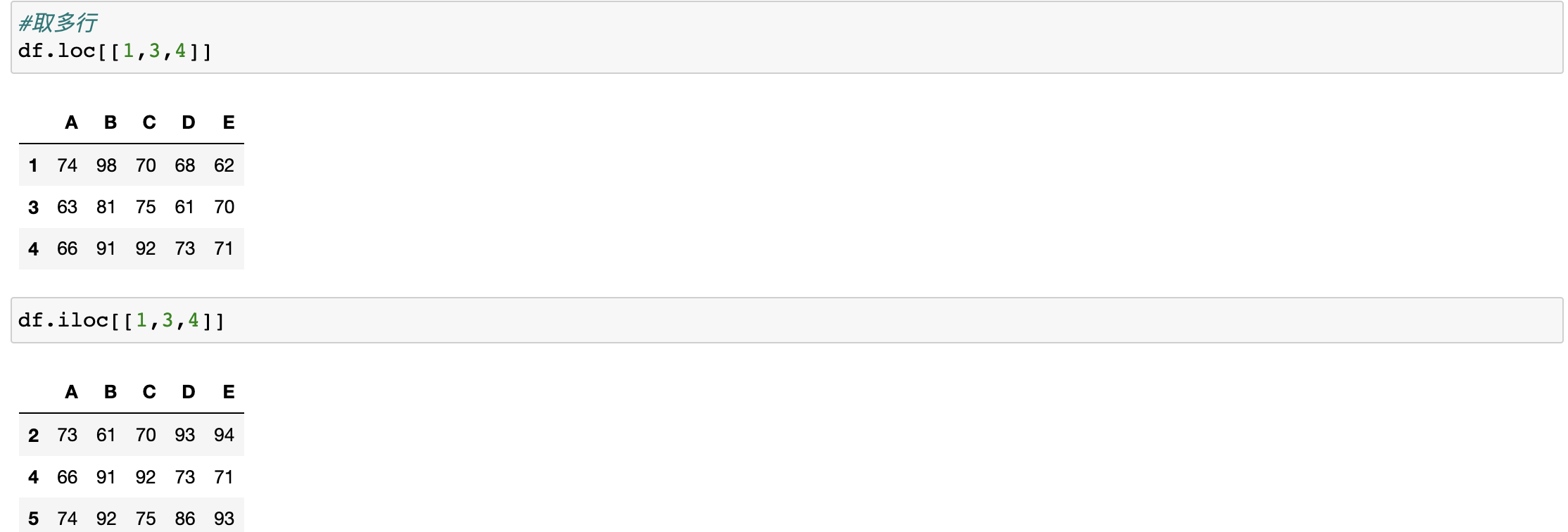Click row index 3 in first table
This screenshot has width=1568, height=532.
tap(33, 207)
